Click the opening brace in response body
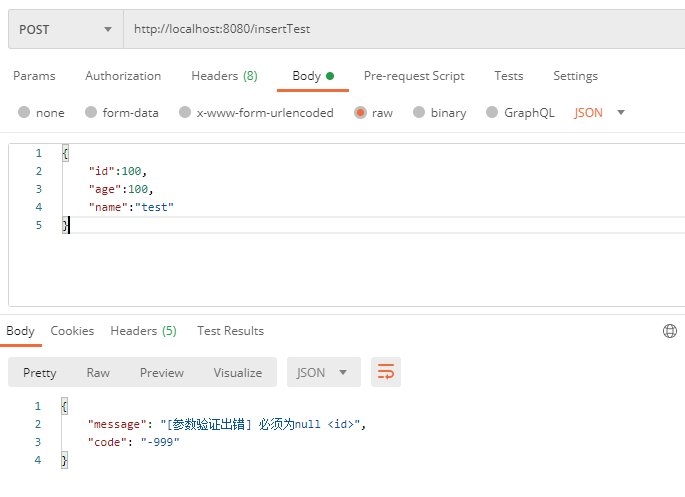 (64, 406)
